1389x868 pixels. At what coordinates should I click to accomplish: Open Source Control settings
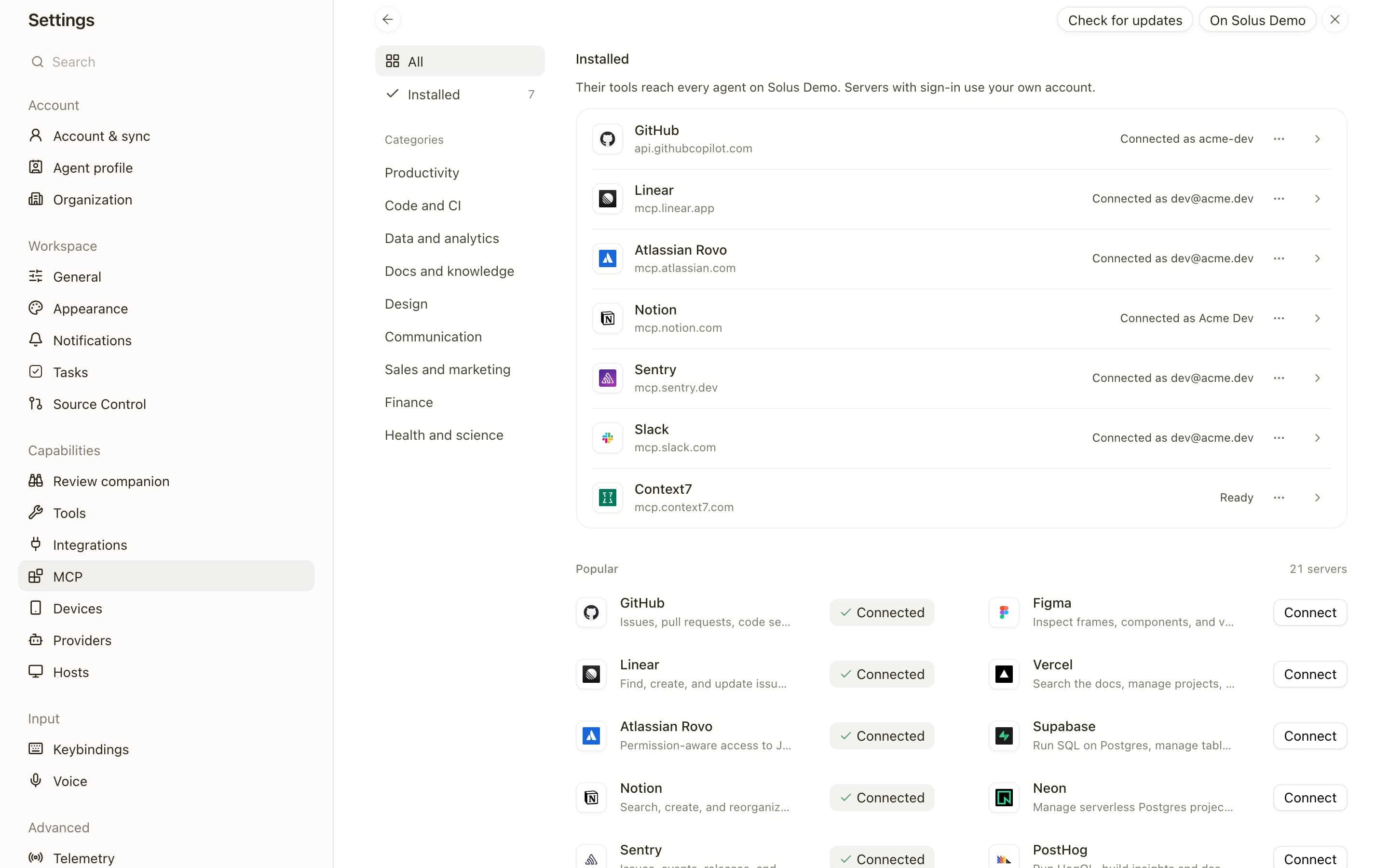(166, 404)
